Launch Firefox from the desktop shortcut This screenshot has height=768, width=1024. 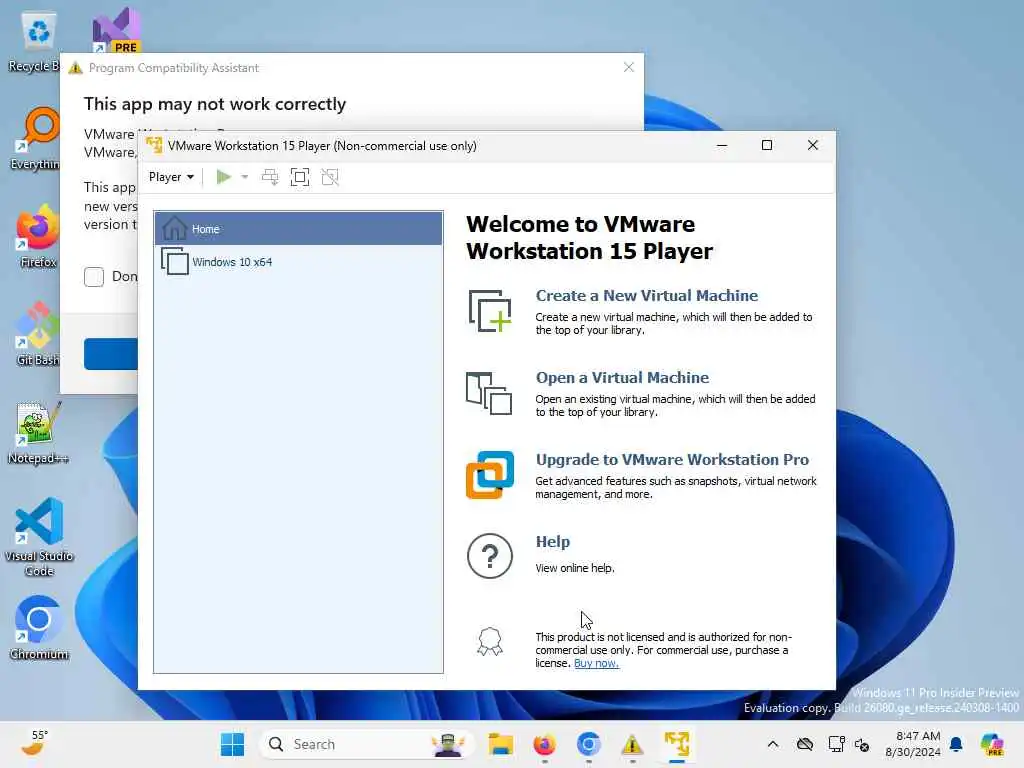click(x=38, y=236)
